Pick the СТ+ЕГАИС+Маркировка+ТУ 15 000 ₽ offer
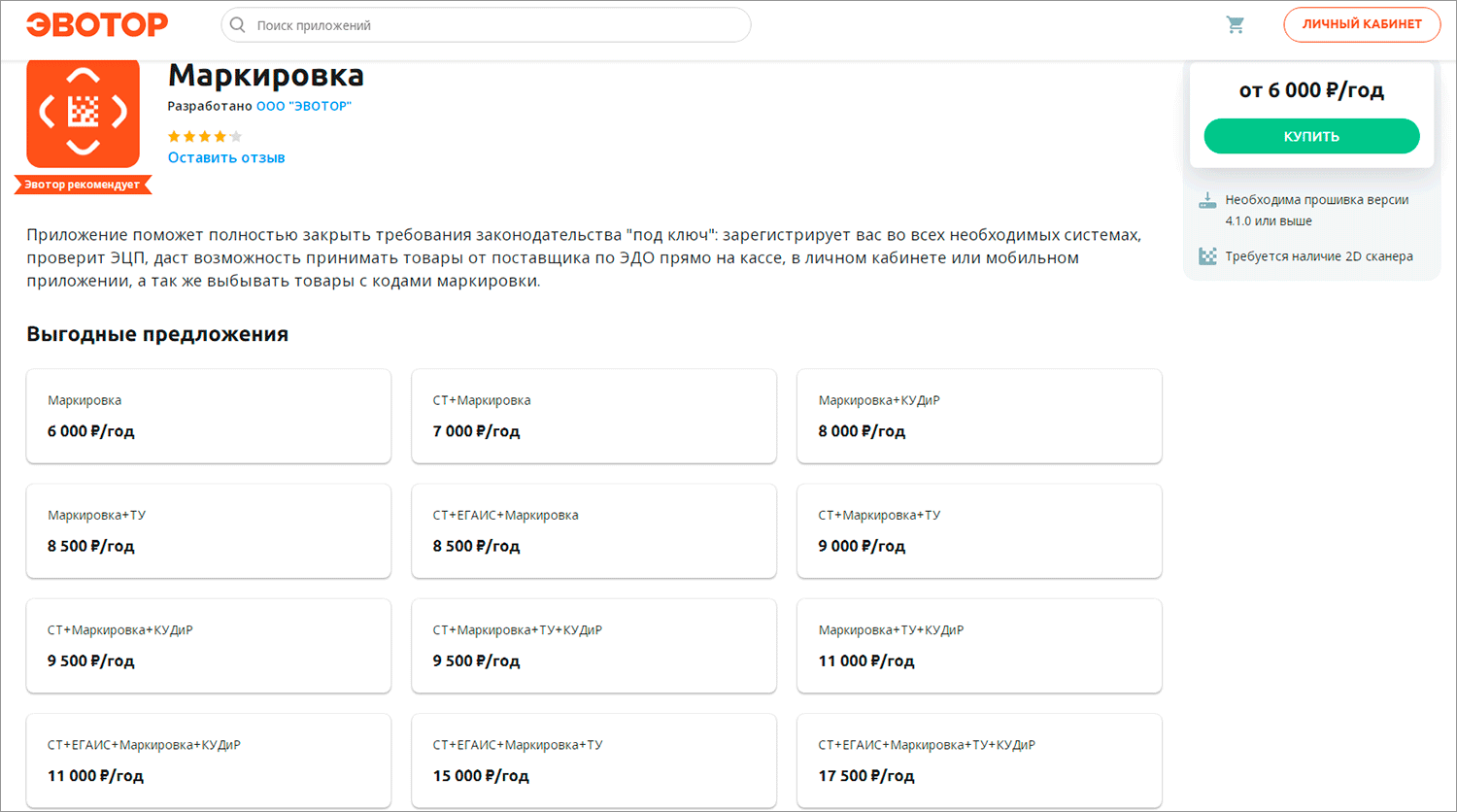The width and height of the screenshot is (1457, 812). tap(594, 761)
